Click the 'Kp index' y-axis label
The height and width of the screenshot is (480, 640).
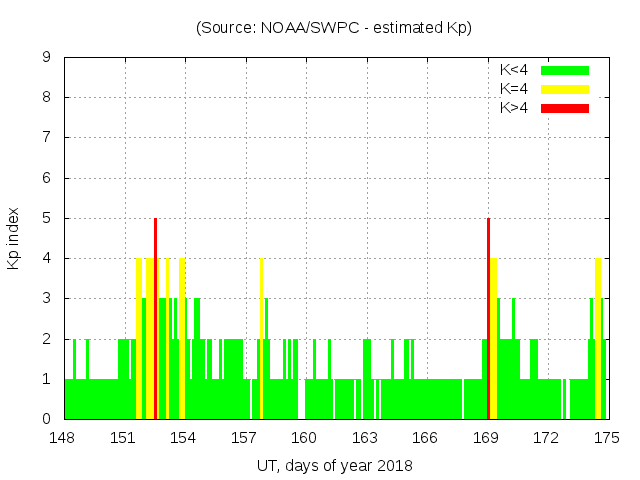(14, 238)
